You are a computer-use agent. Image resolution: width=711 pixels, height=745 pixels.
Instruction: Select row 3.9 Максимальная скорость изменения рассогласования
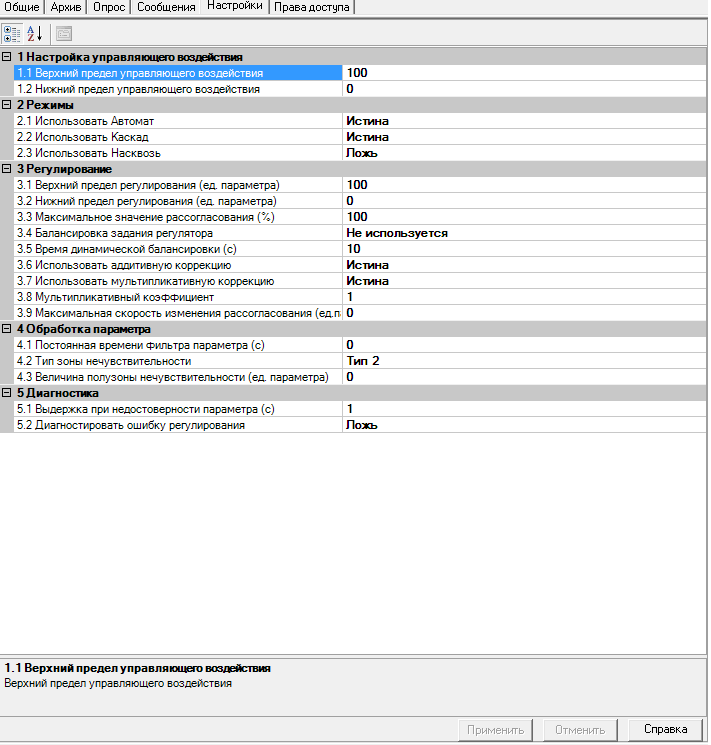click(x=178, y=313)
